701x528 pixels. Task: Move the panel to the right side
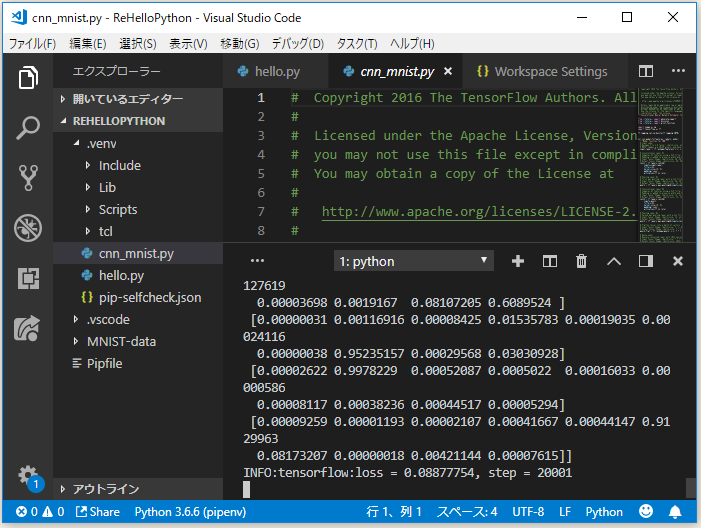(646, 261)
